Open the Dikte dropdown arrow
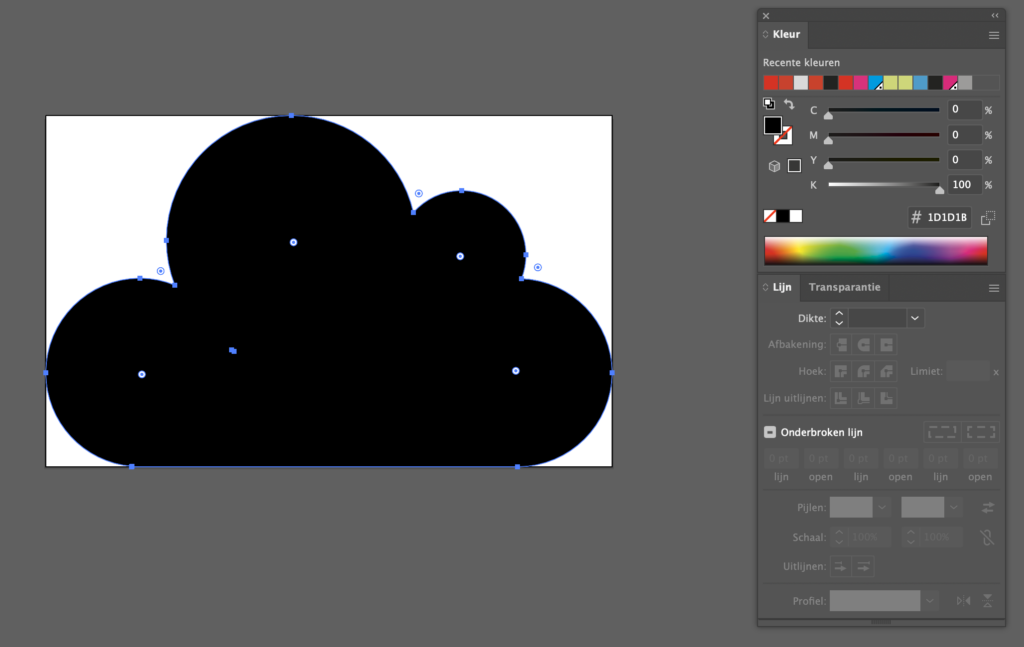The width and height of the screenshot is (1024, 647). [x=915, y=318]
